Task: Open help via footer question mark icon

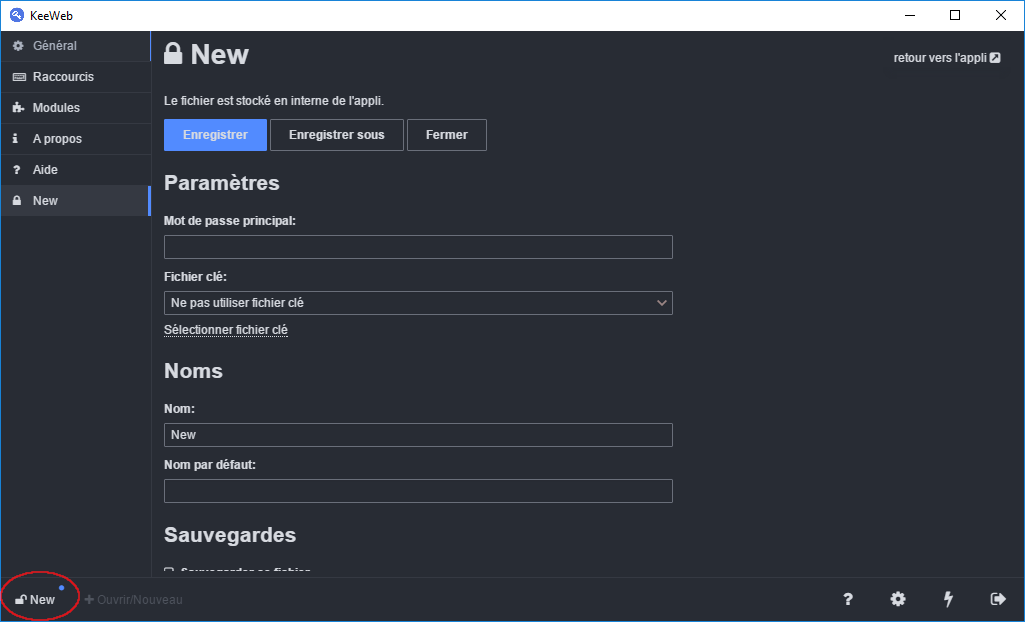Action: click(848, 599)
